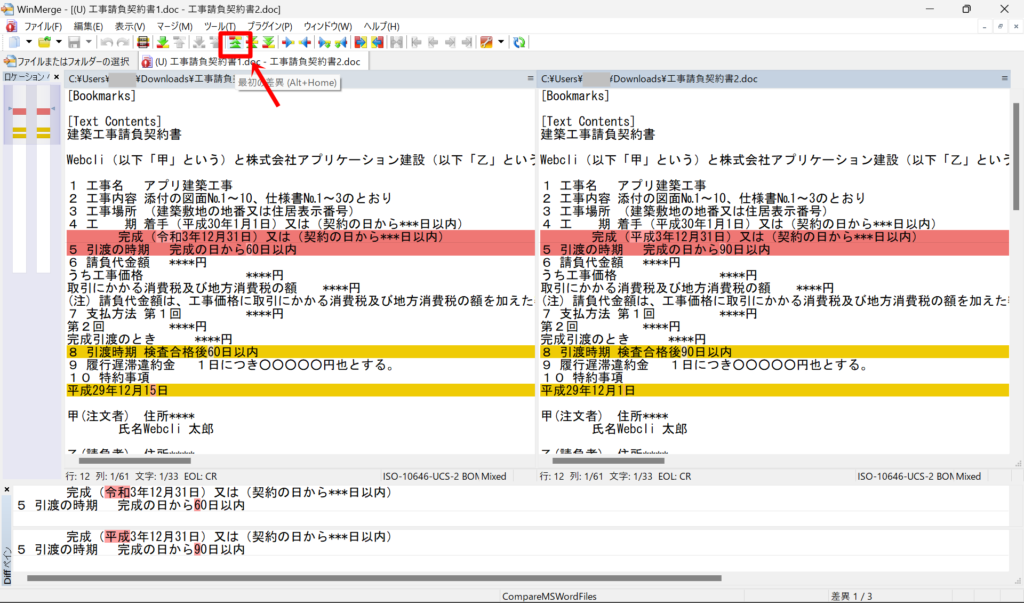1024x603 pixels.
Task: Expand the dropdown arrow beside the Open icon
Action: [59, 42]
